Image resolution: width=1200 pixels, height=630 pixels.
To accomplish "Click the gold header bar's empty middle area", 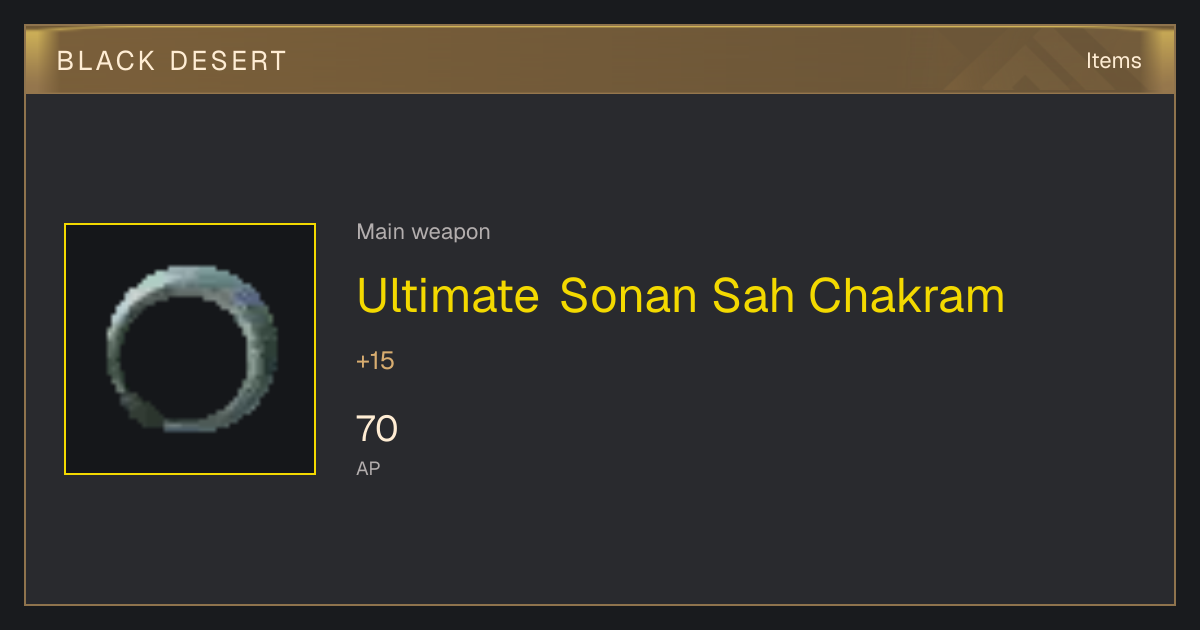I will pos(620,61).
